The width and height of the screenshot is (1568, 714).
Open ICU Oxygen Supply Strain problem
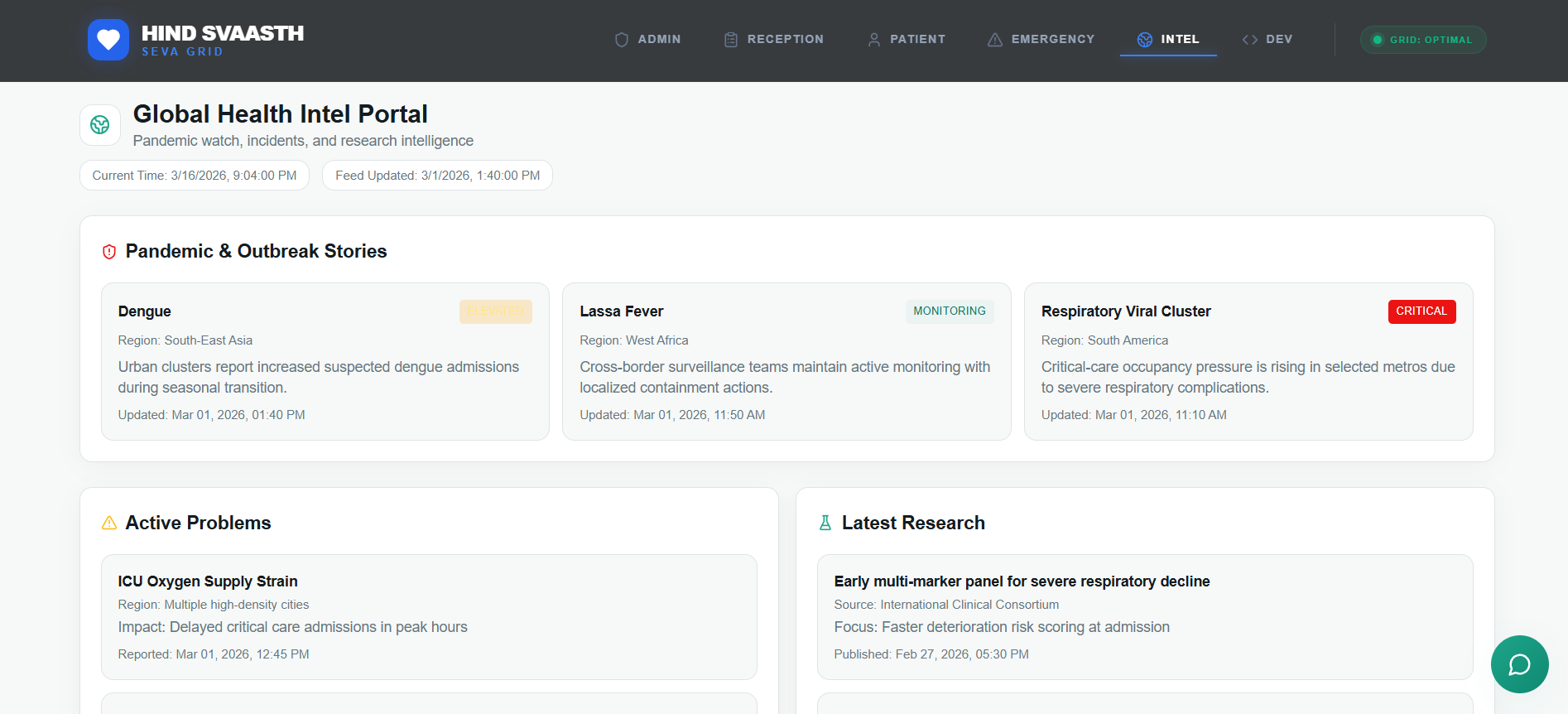tap(208, 581)
